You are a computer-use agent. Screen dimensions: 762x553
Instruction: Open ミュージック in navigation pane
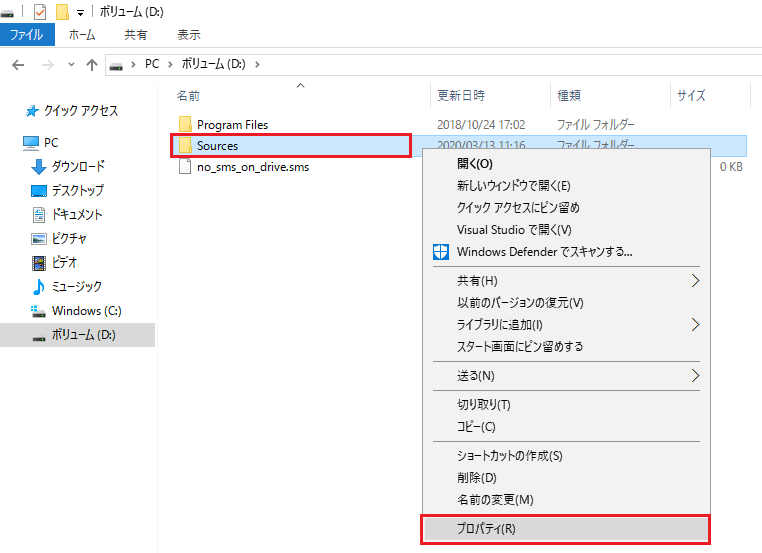click(67, 286)
